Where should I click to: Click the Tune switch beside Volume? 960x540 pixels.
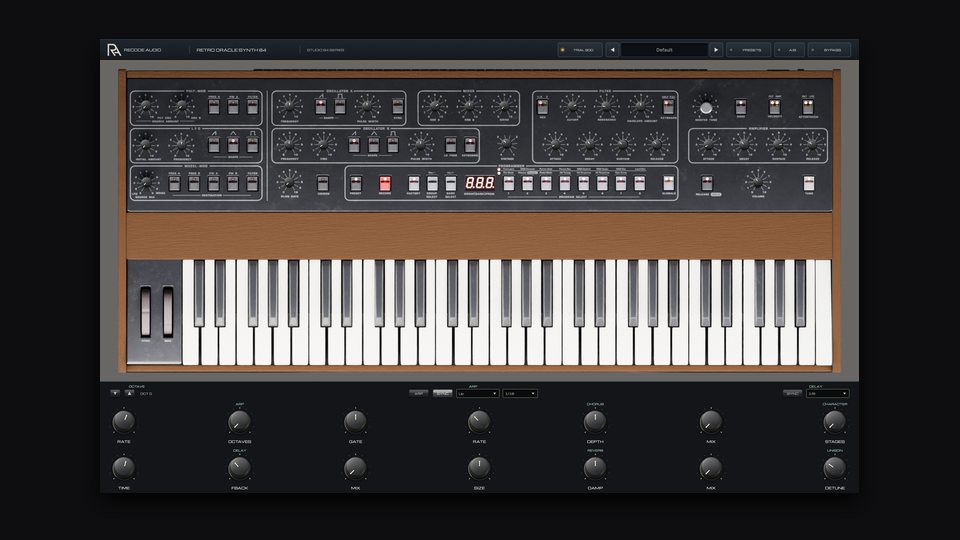pos(809,183)
